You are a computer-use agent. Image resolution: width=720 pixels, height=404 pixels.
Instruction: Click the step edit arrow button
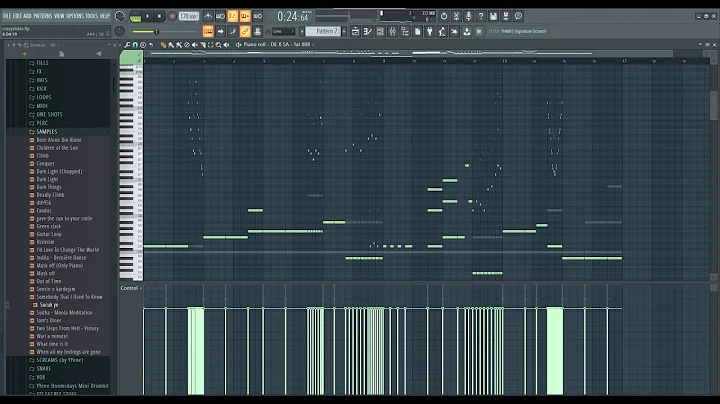220,31
